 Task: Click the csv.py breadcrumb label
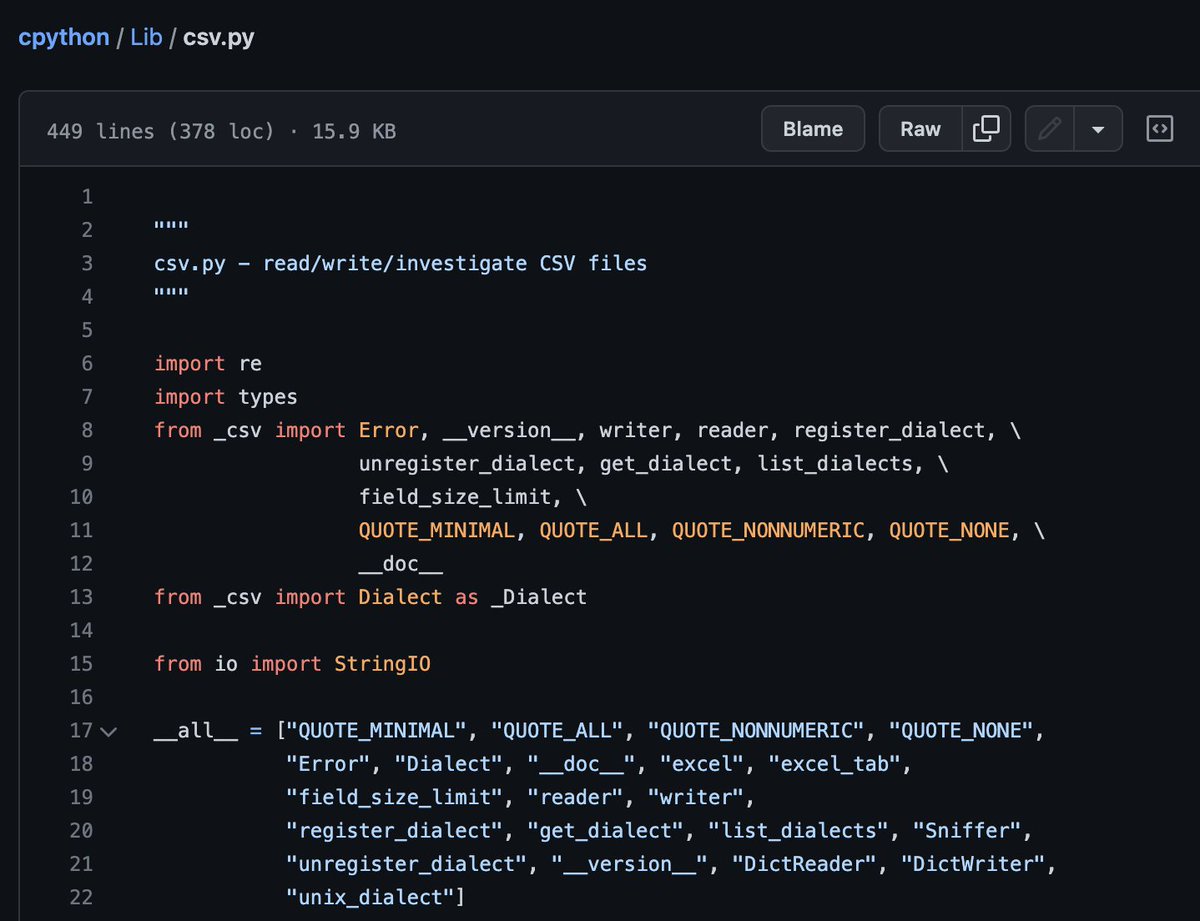219,37
